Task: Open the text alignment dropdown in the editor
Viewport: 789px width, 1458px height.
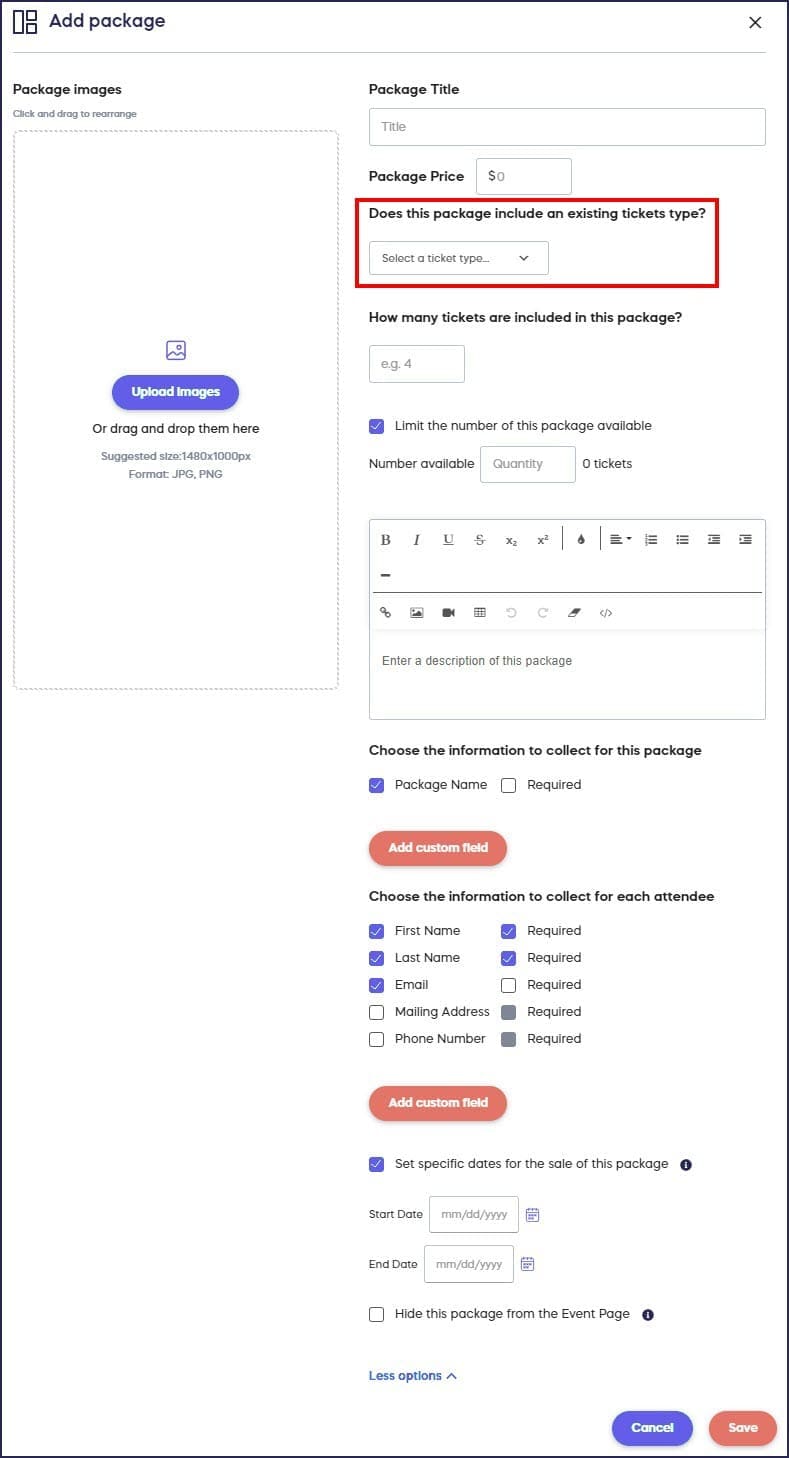Action: (620, 540)
